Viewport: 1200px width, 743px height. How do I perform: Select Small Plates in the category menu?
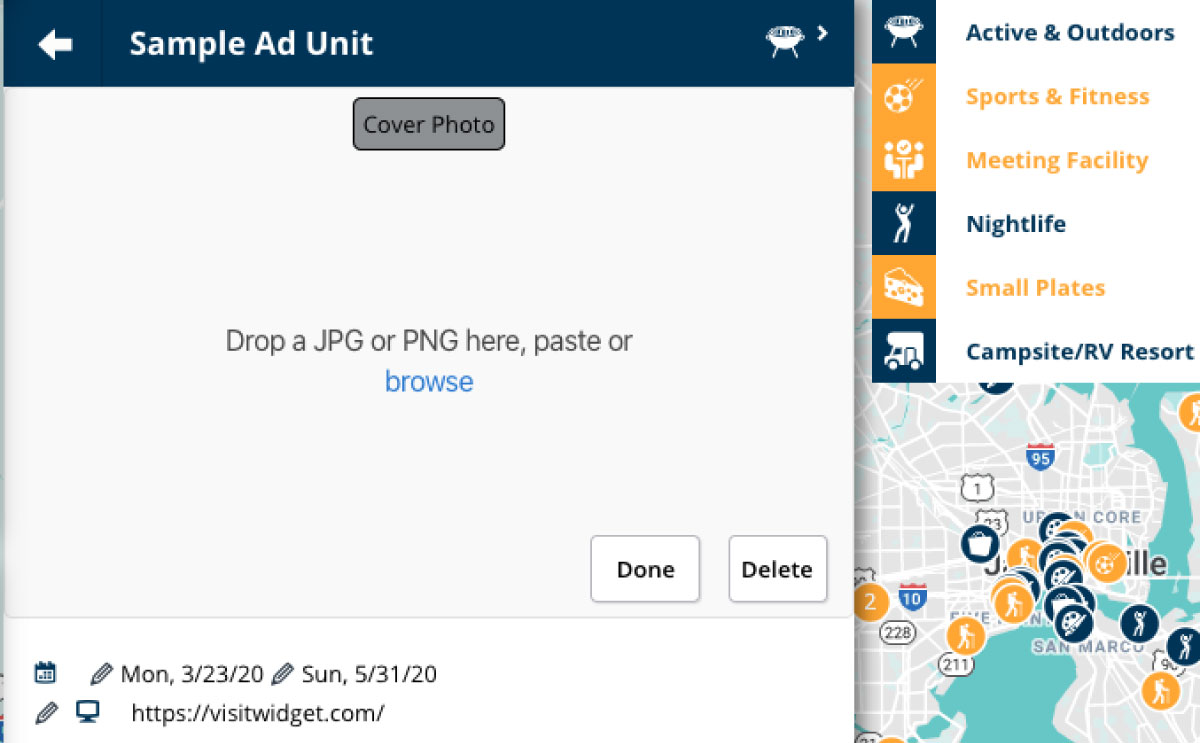click(x=1035, y=288)
